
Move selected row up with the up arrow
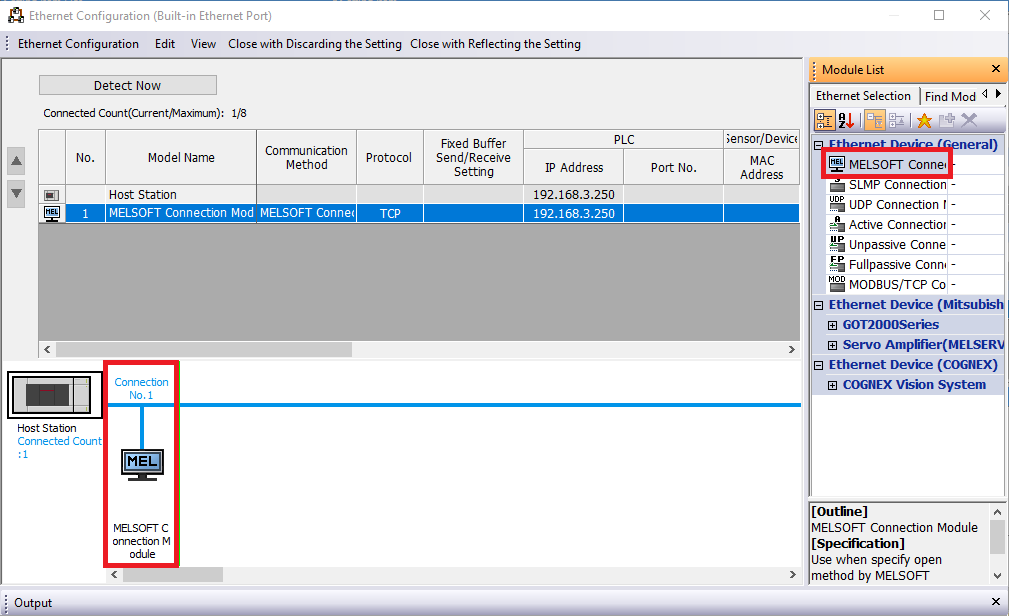(17, 161)
